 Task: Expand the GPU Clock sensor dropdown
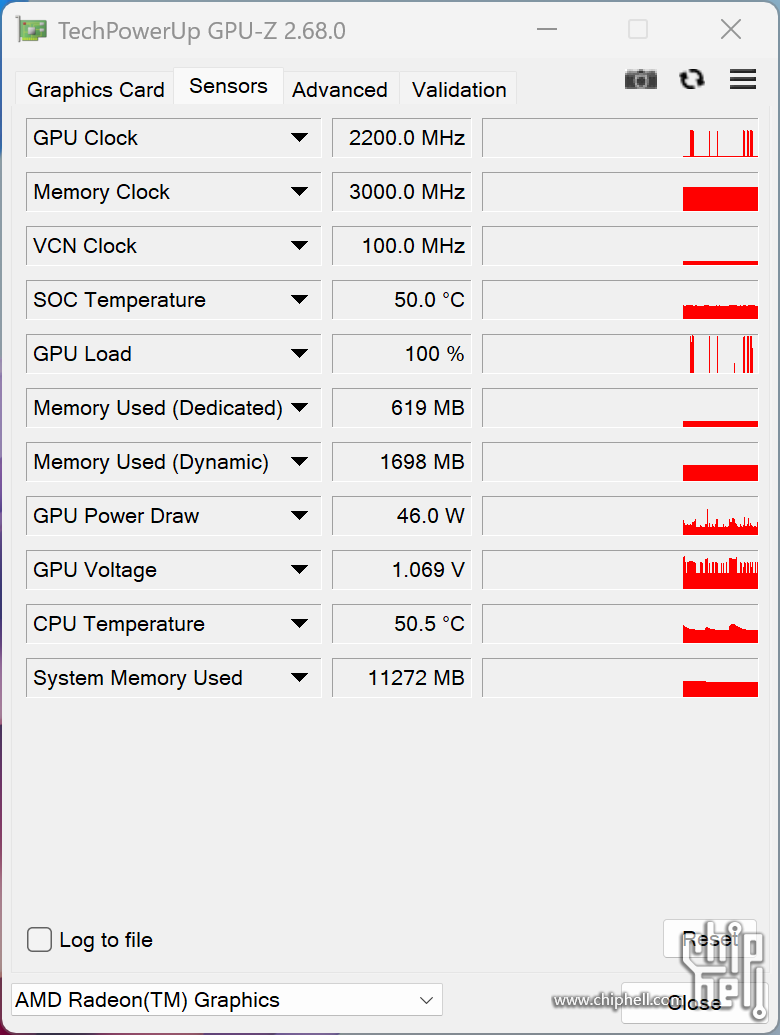tap(299, 138)
